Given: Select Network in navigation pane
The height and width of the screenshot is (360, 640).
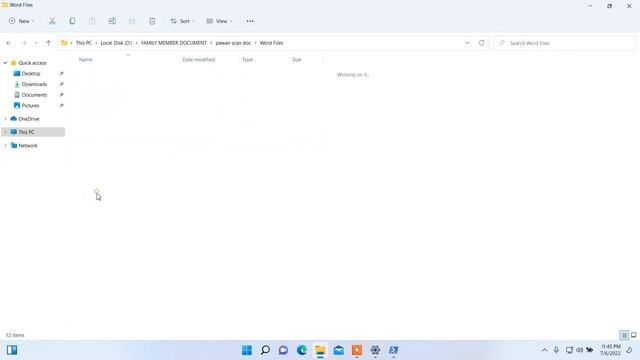Looking at the screenshot, I should (28, 145).
